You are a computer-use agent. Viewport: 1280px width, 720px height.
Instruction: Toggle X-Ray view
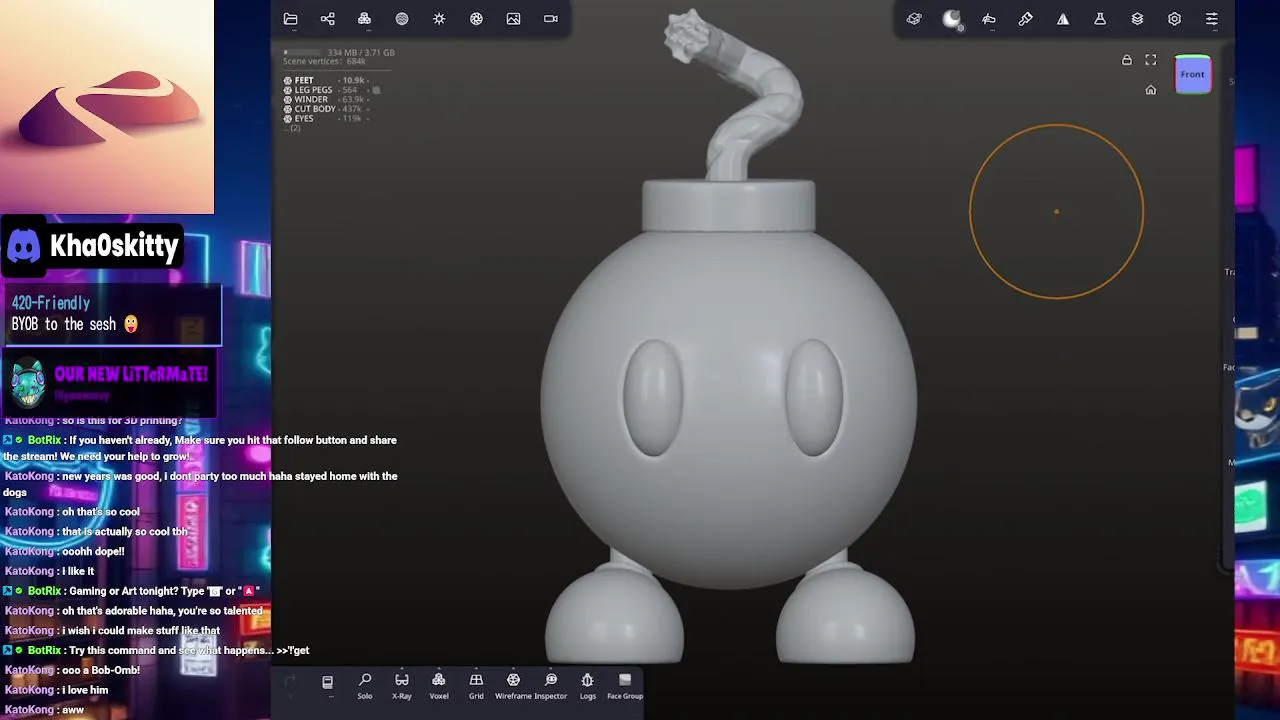click(x=402, y=686)
